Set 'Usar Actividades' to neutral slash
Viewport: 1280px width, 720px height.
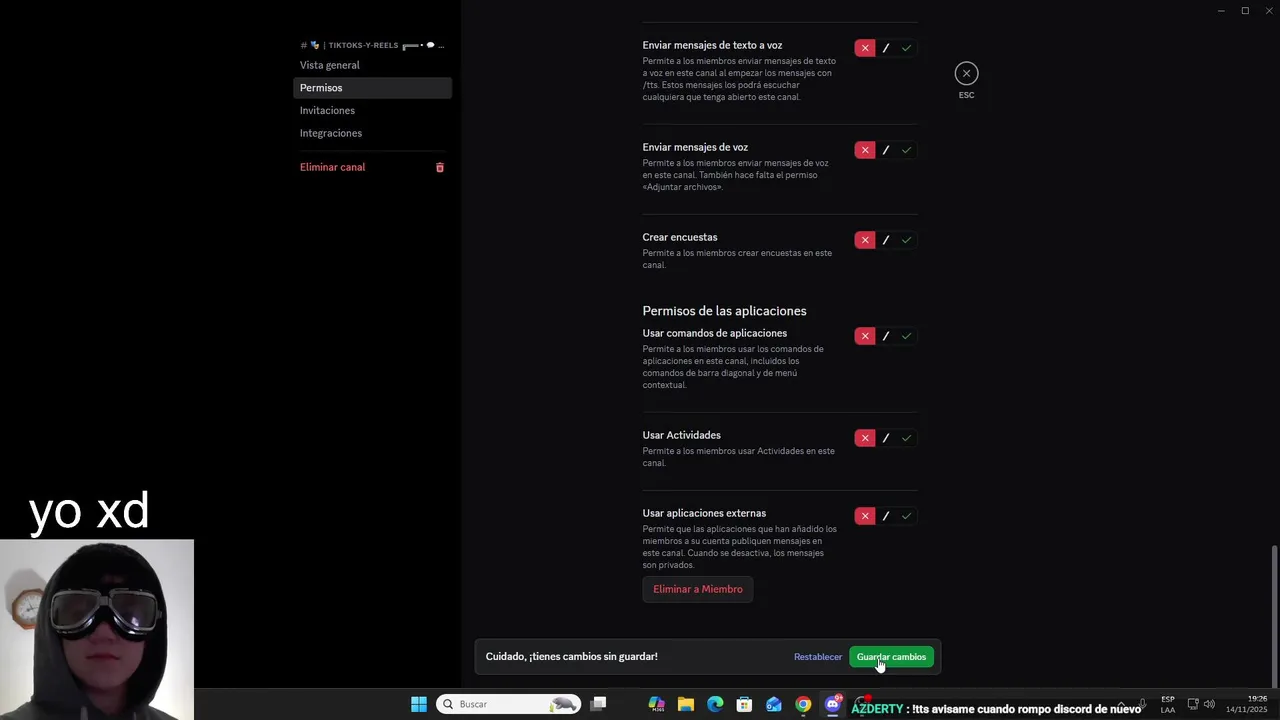click(886, 438)
